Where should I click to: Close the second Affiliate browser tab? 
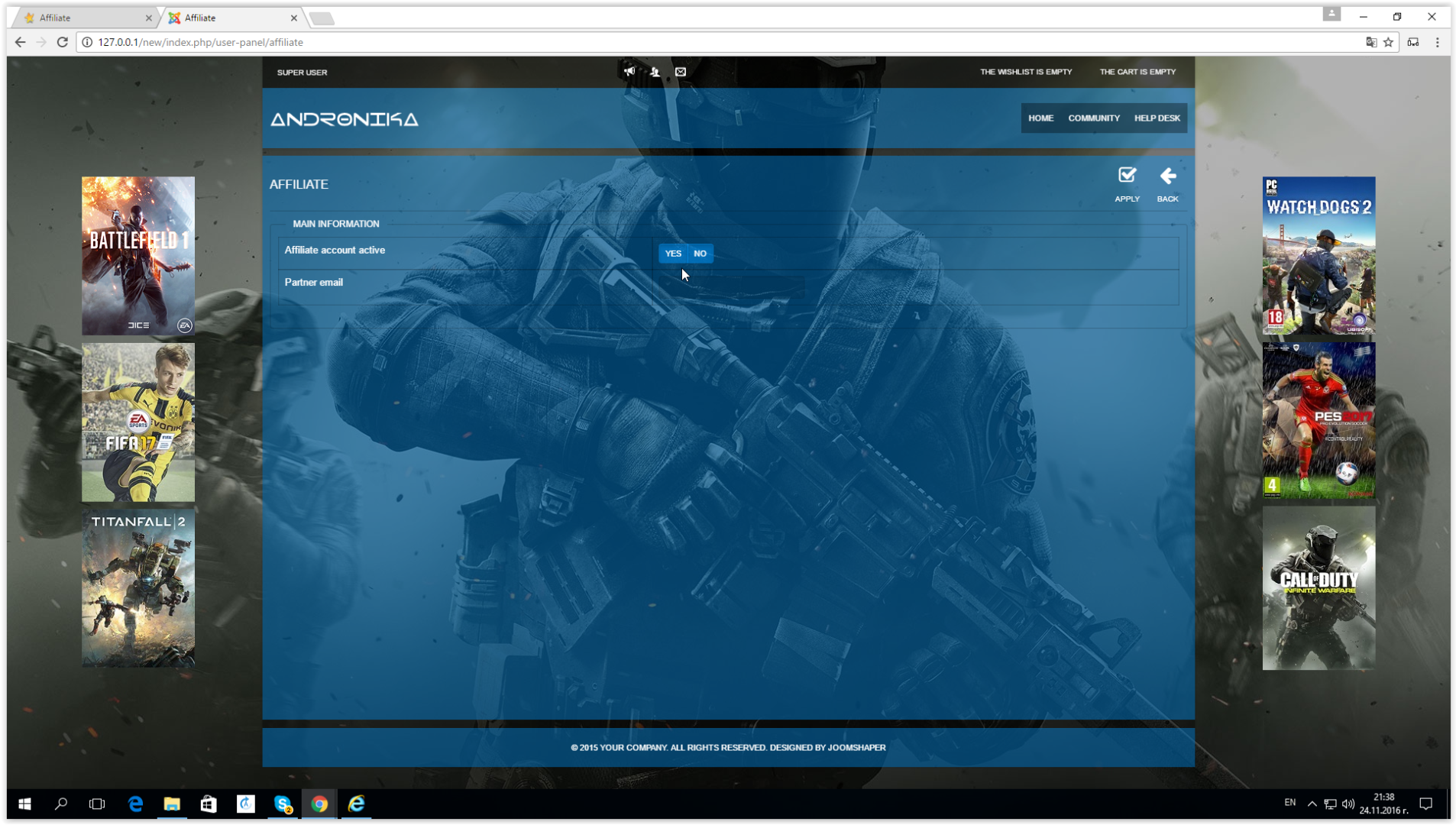tap(294, 18)
